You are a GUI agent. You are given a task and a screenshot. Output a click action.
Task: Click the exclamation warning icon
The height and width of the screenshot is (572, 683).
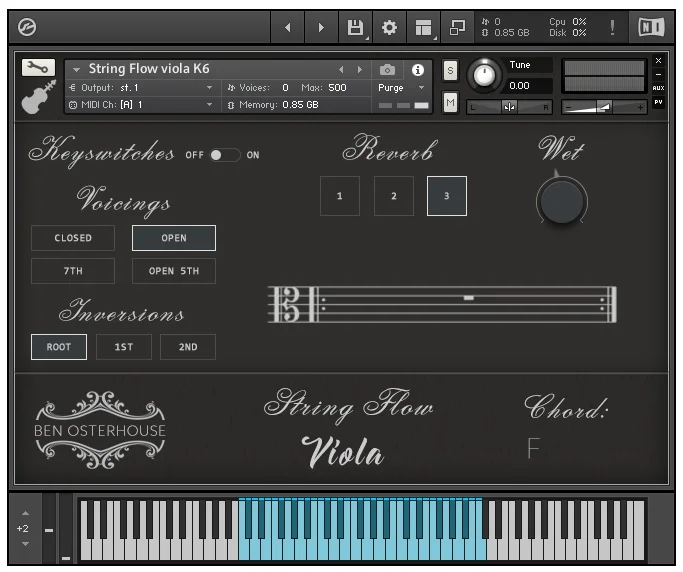point(612,27)
